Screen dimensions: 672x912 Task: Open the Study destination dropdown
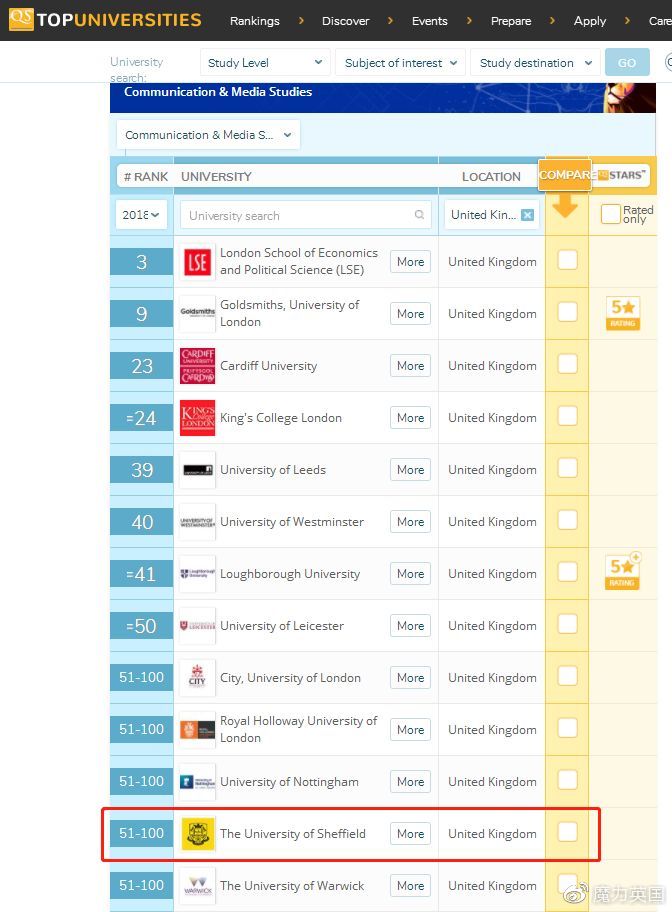[535, 62]
